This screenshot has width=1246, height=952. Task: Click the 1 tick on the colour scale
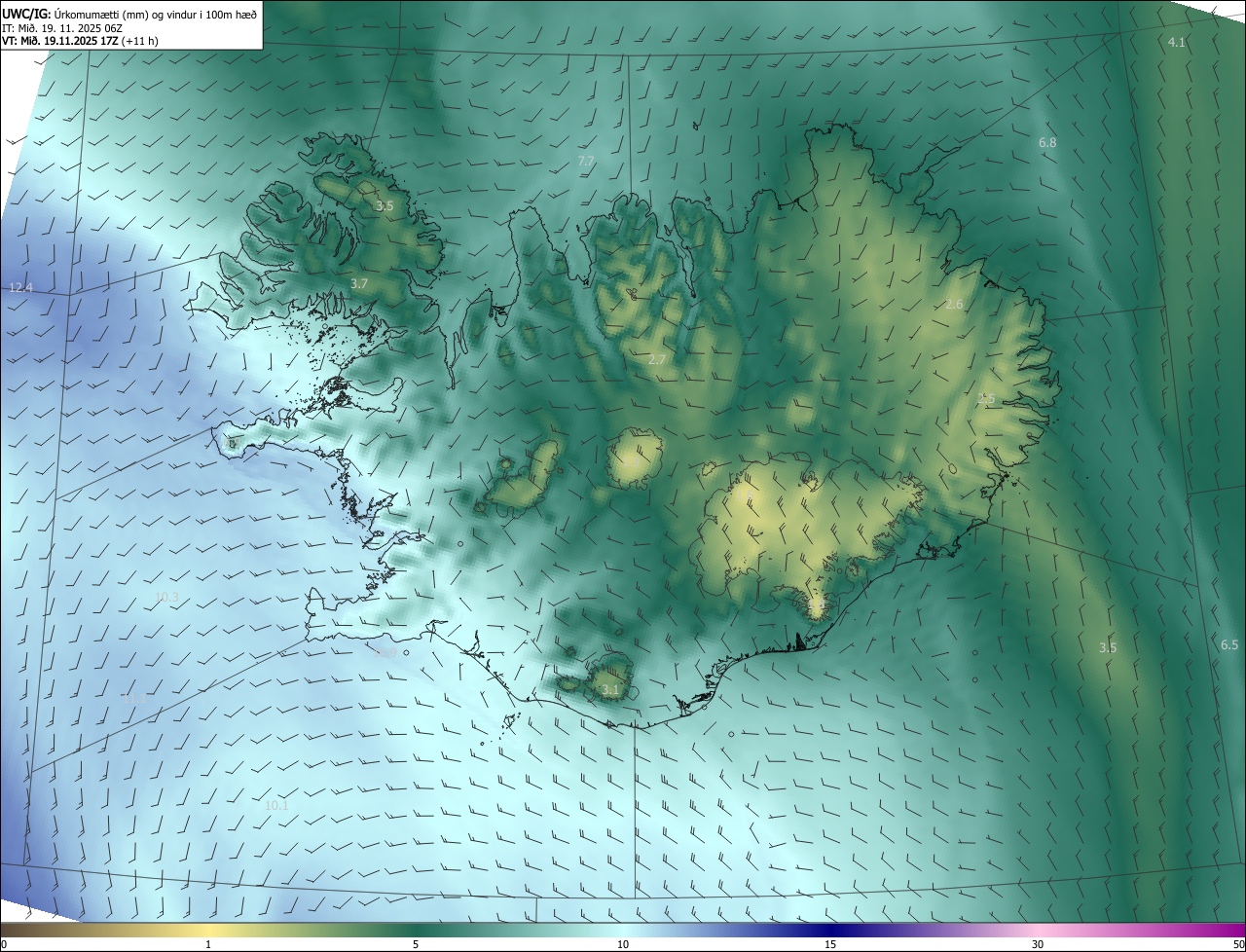click(x=208, y=944)
